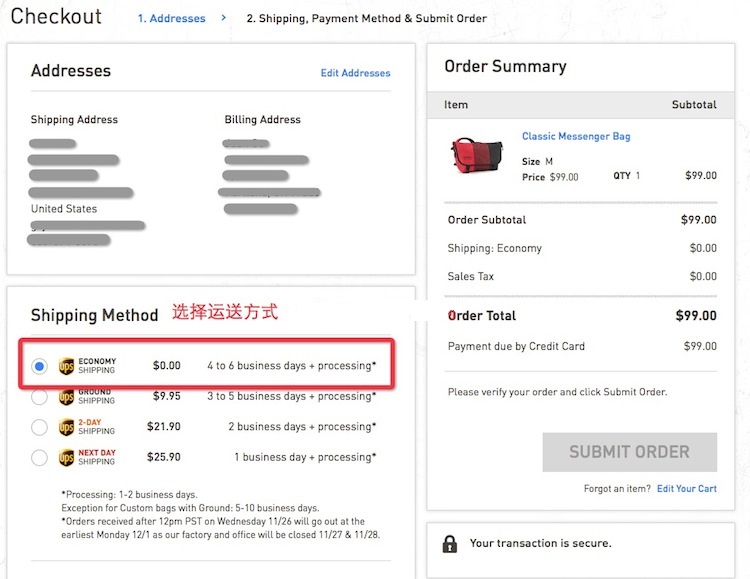Screen dimensions: 750x579
Task: Click the padlock secure transaction icon
Action: tap(450, 544)
